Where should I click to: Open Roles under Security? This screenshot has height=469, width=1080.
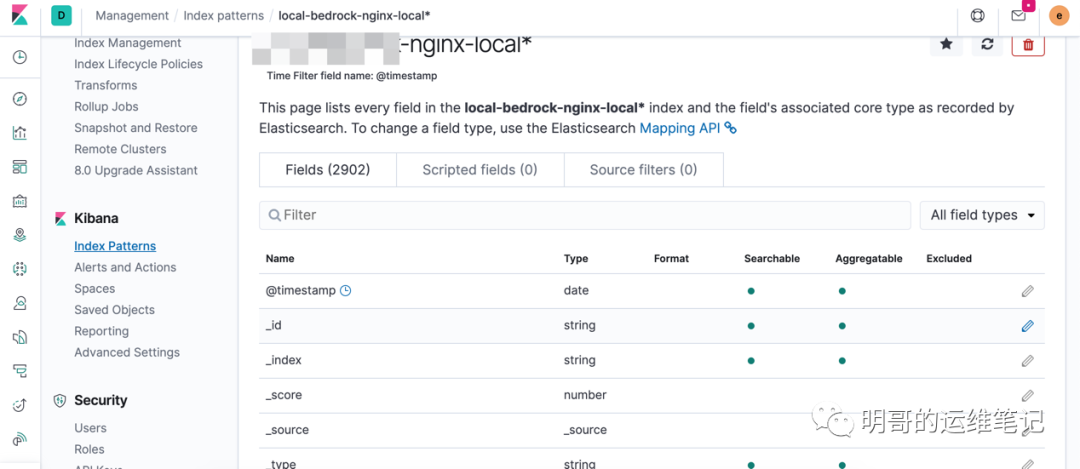tap(90, 449)
